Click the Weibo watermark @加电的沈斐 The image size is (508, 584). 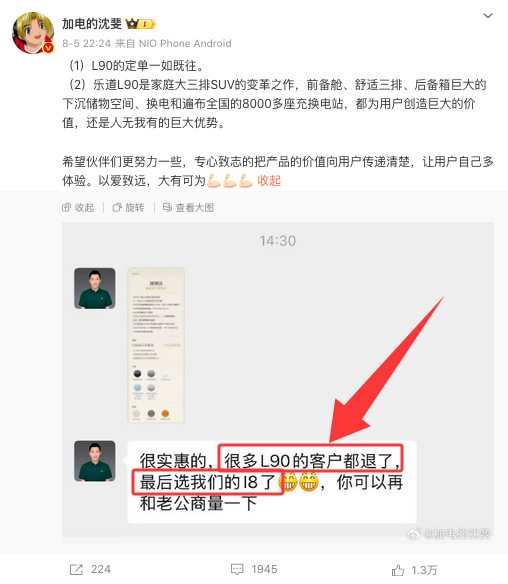click(448, 534)
